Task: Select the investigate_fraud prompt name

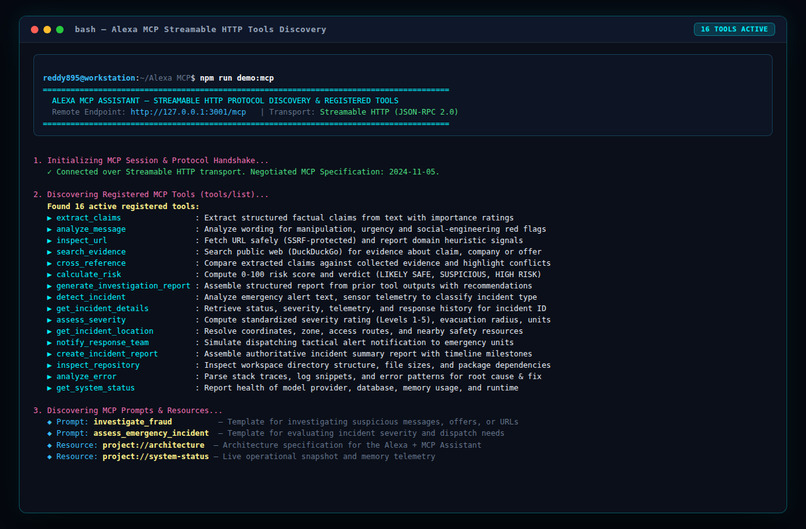Action: point(133,422)
